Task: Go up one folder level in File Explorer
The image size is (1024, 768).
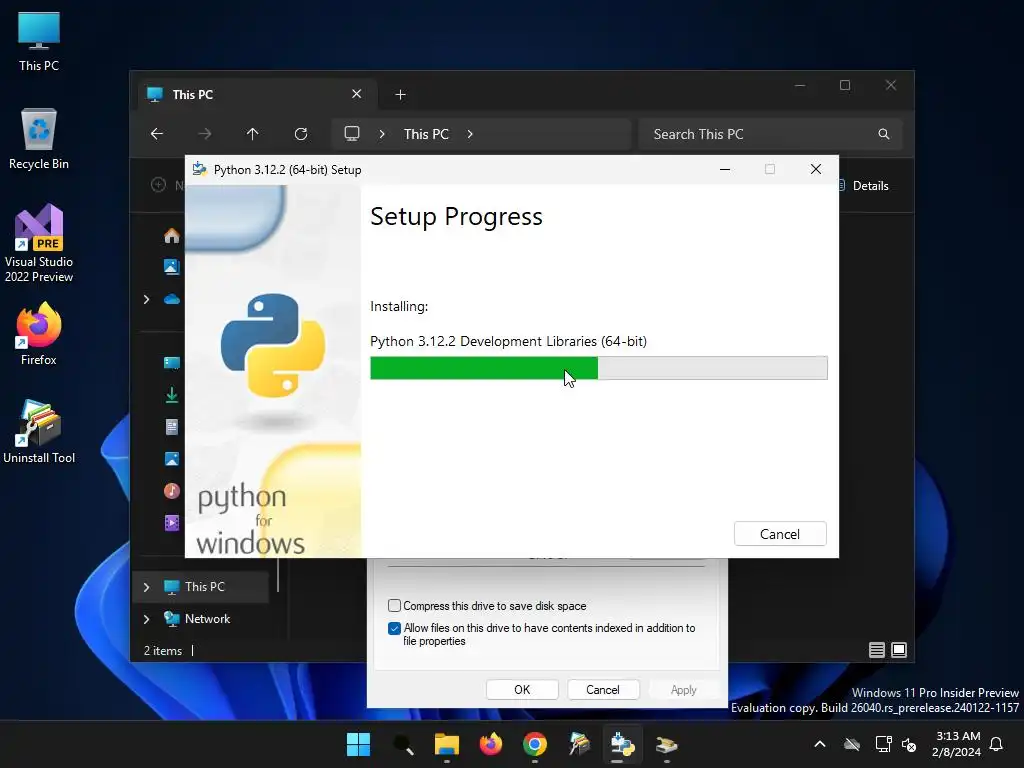Action: click(x=253, y=134)
